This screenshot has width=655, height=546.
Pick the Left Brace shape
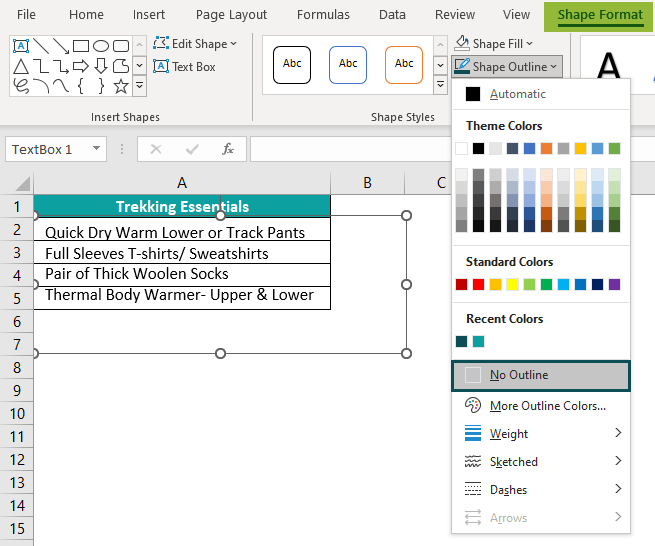[81, 86]
